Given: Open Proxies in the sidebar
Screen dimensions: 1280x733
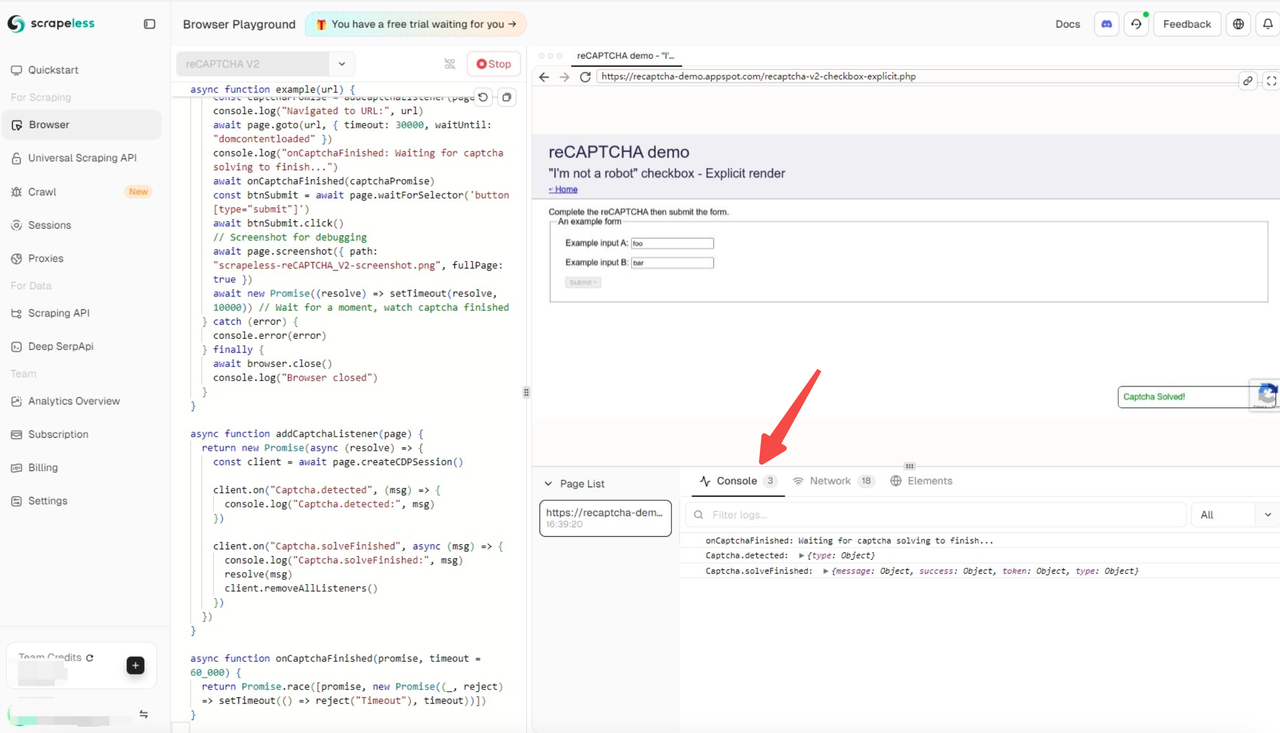Looking at the screenshot, I should (x=46, y=258).
